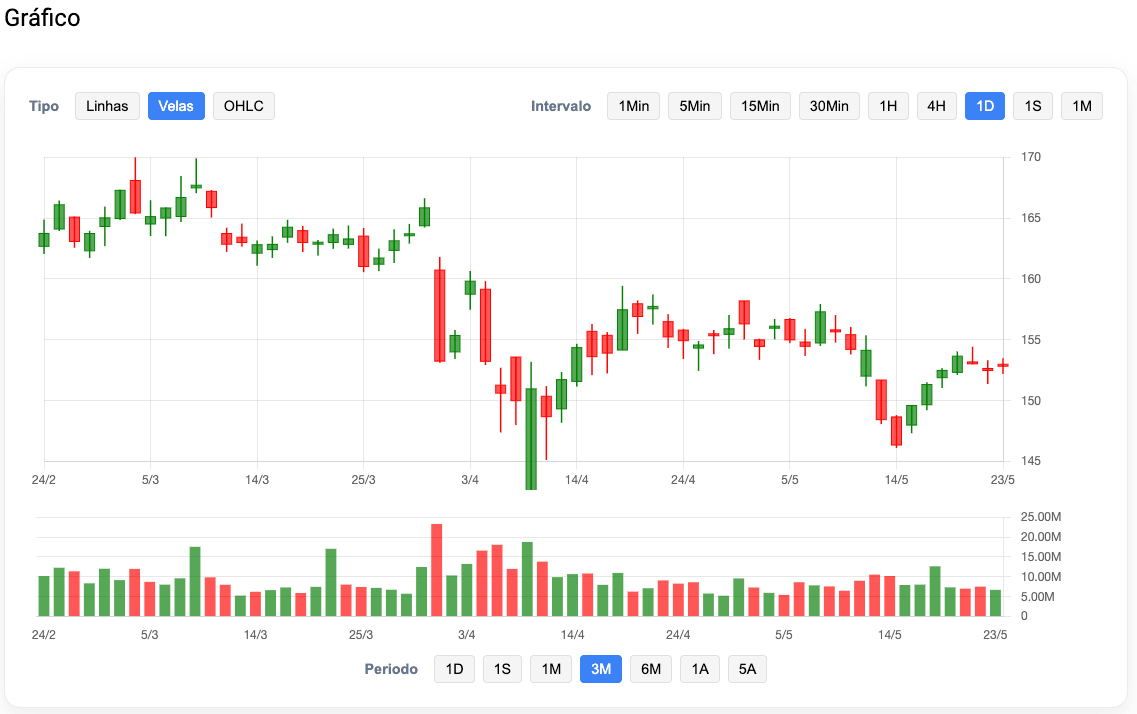
Task: Switch interval to 1S weekly
Action: pyautogui.click(x=1033, y=106)
